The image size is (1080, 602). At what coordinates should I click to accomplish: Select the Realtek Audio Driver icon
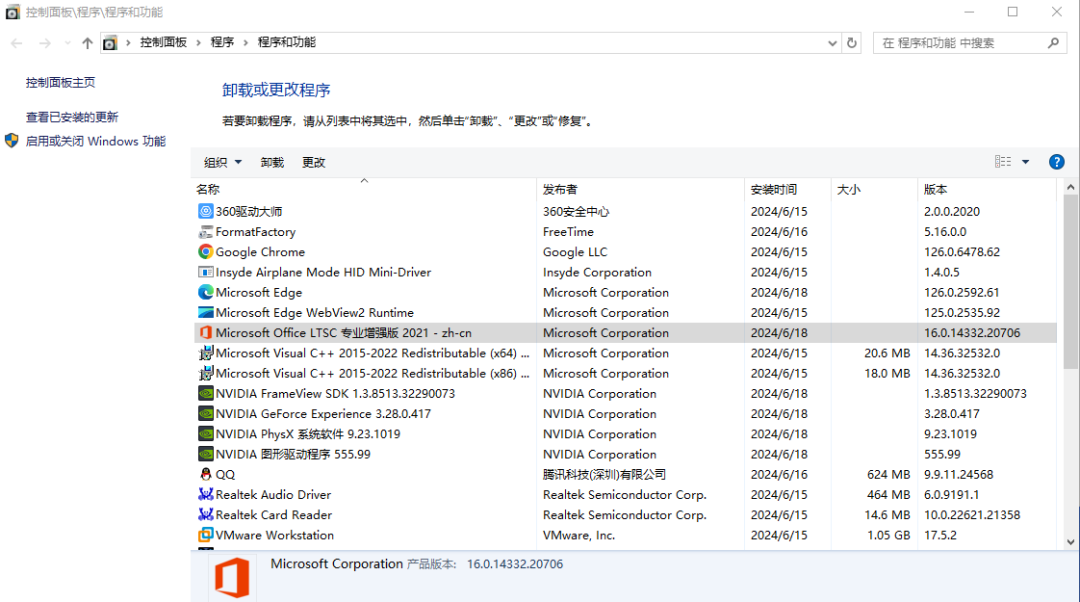(205, 495)
